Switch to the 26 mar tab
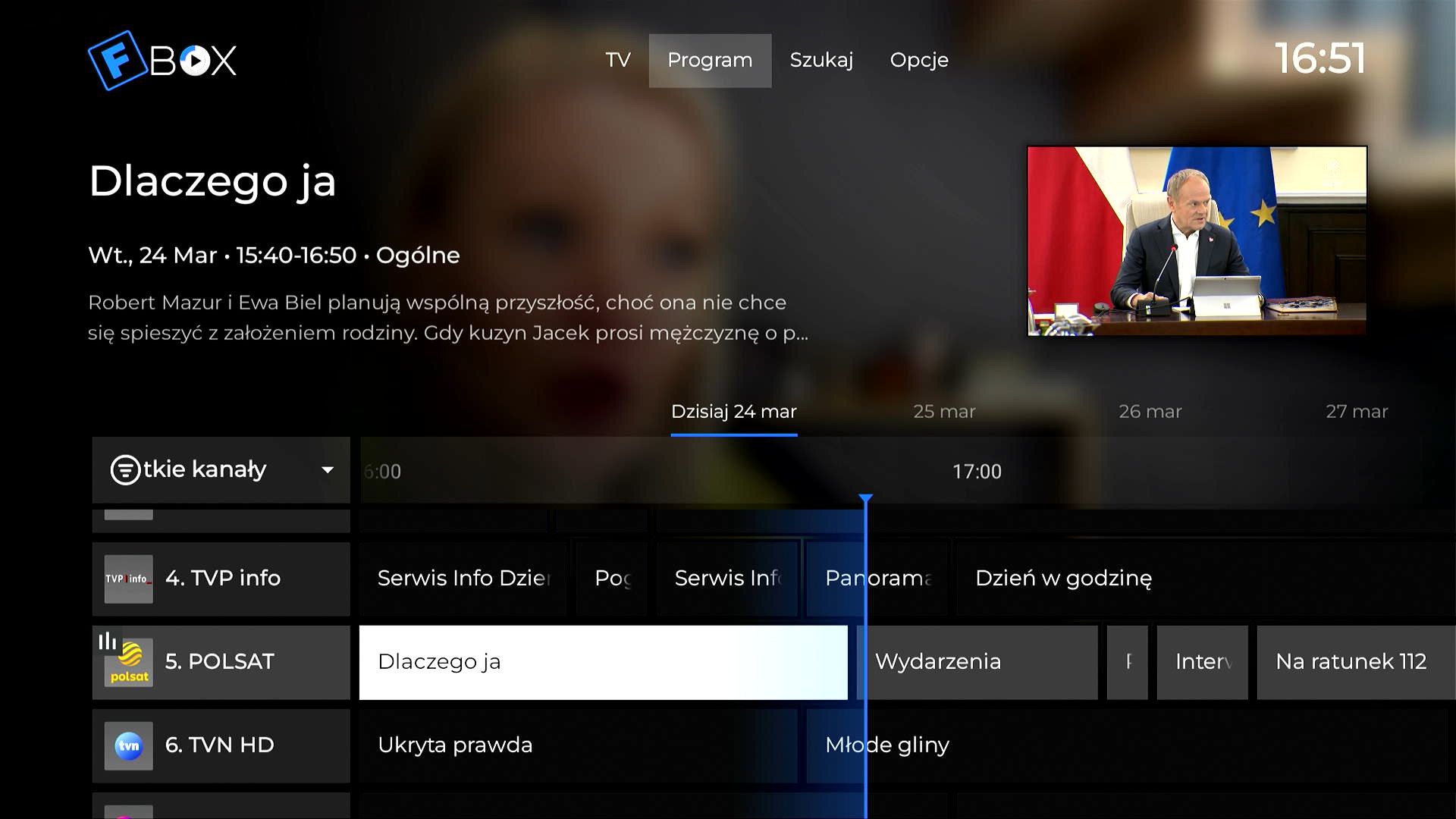Image resolution: width=1456 pixels, height=819 pixels. click(1150, 412)
